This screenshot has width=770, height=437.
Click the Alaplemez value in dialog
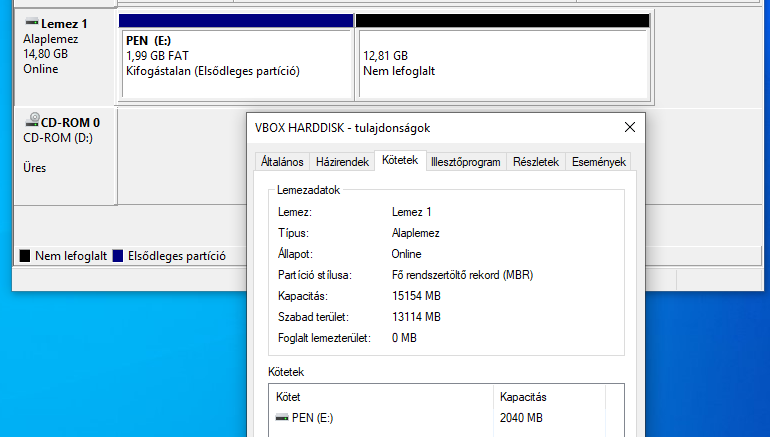(415, 233)
